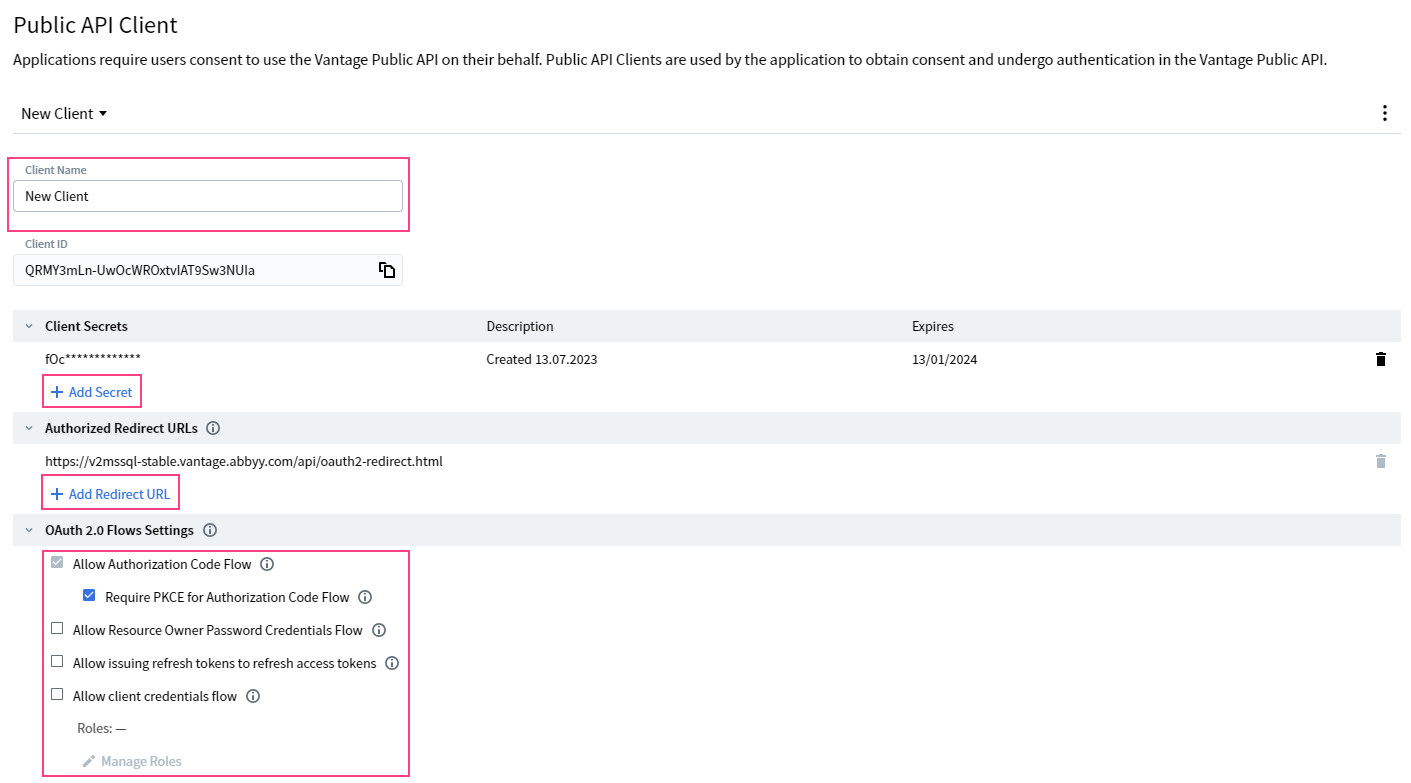
Task: View info about OAuth 2.0 Flows Settings
Action: (210, 530)
